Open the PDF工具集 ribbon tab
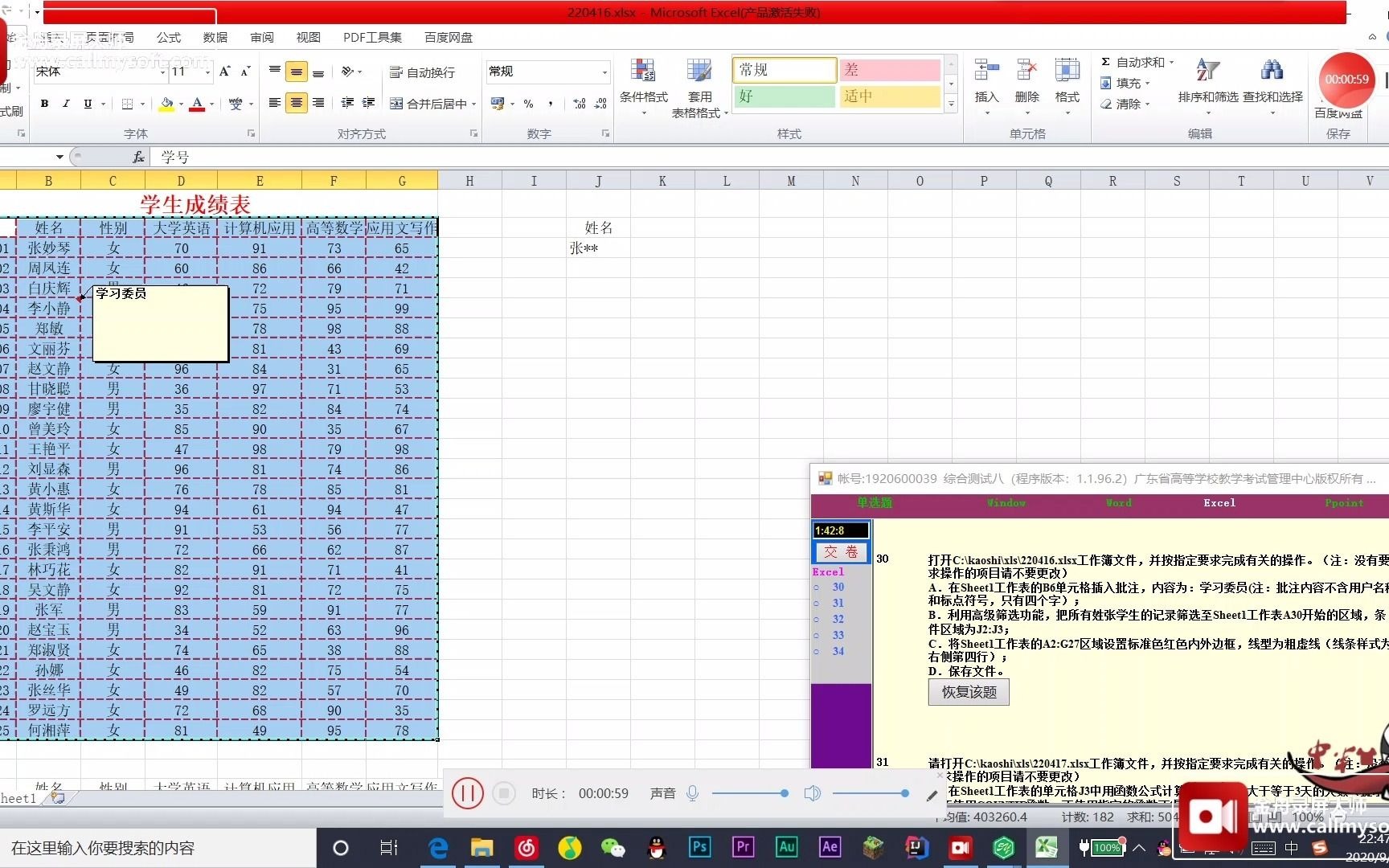Screen dimensions: 1389x868 pos(372,37)
